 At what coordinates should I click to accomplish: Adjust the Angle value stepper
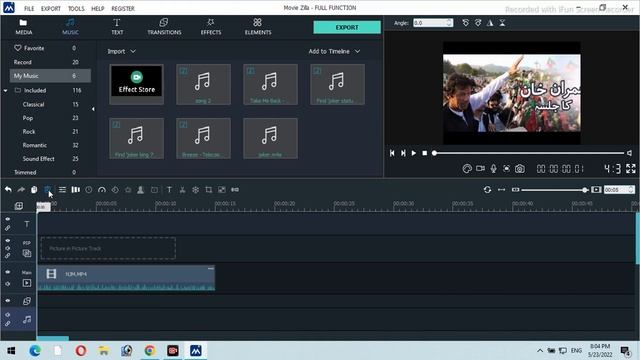click(449, 23)
